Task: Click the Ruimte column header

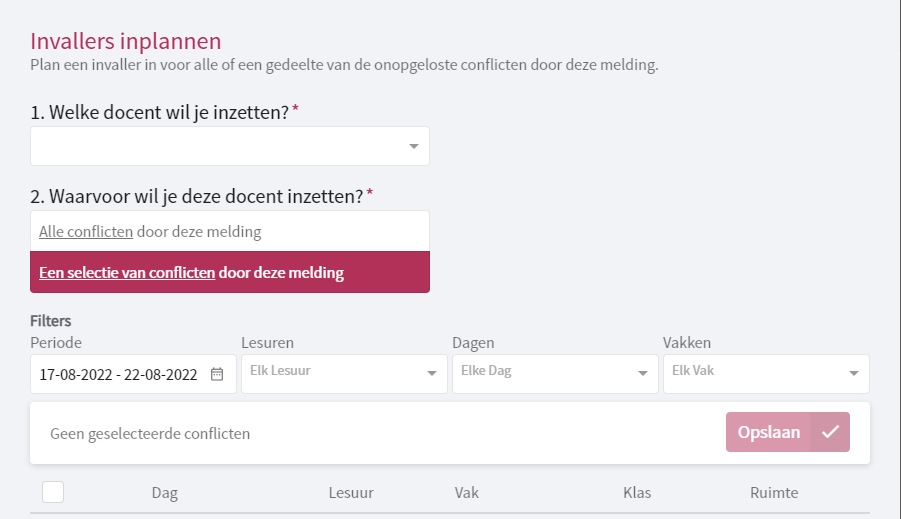Action: click(774, 493)
